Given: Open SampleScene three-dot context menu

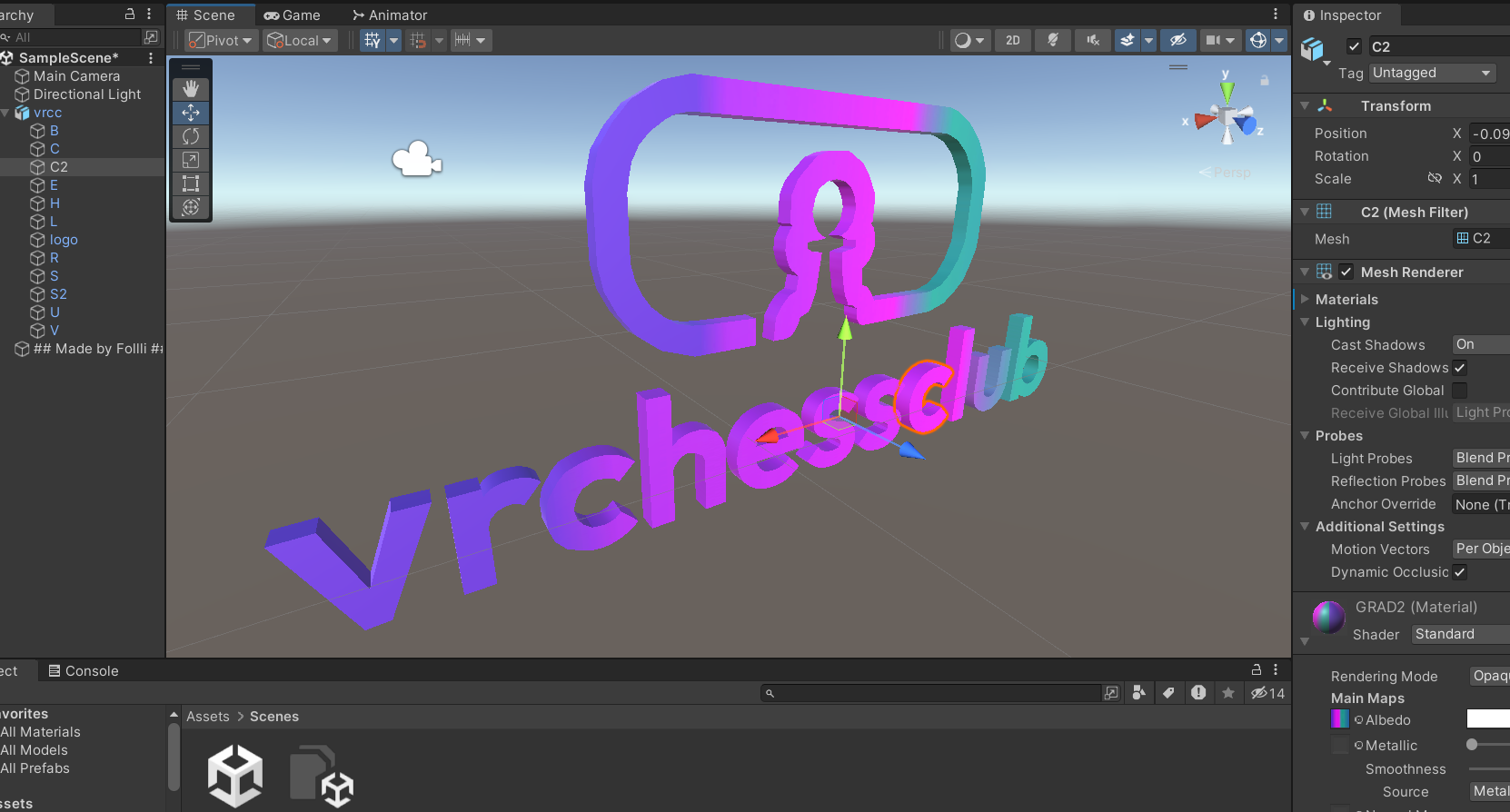Looking at the screenshot, I should (151, 58).
